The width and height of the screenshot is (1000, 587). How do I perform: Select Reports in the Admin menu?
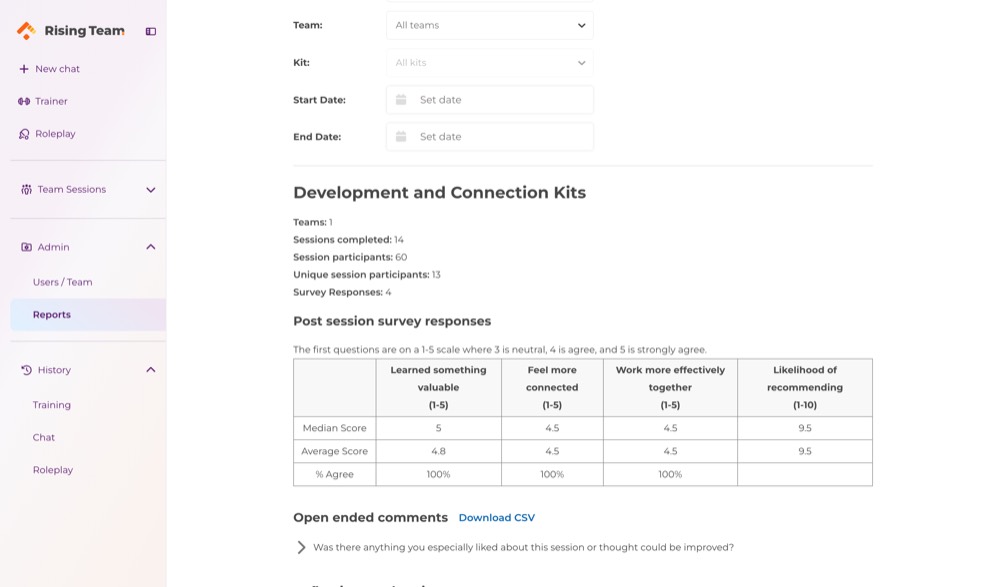[x=88, y=315]
